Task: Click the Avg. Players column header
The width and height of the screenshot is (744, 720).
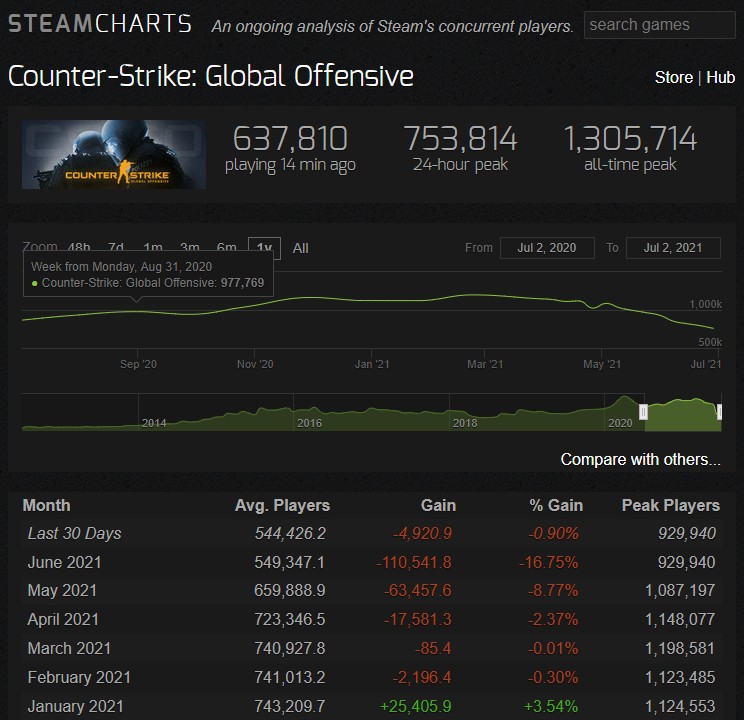Action: tap(282, 505)
